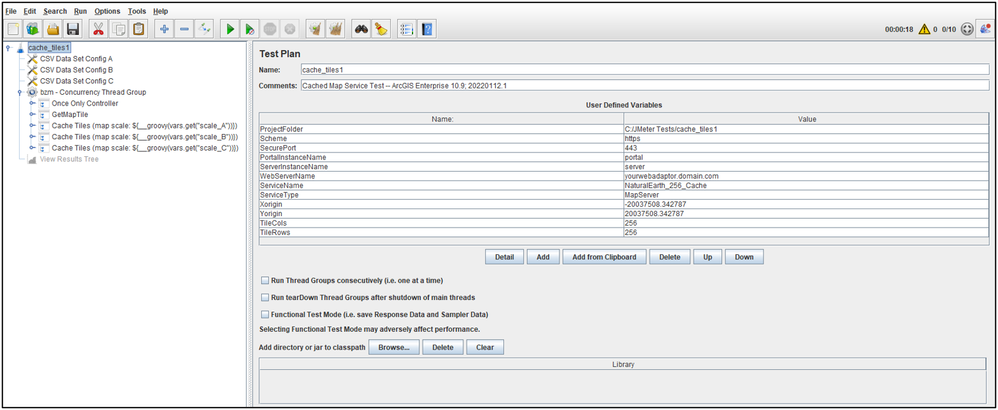998x410 pixels.
Task: Select the disabled View Results Tree item
Action: [69, 159]
